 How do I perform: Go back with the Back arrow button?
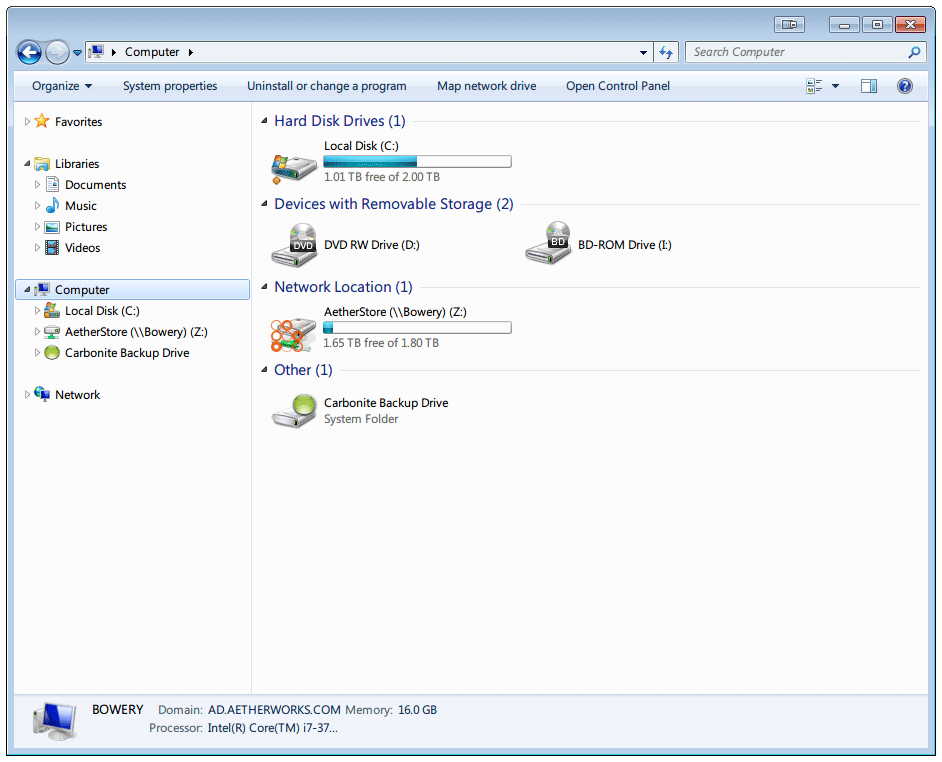pyautogui.click(x=29, y=52)
